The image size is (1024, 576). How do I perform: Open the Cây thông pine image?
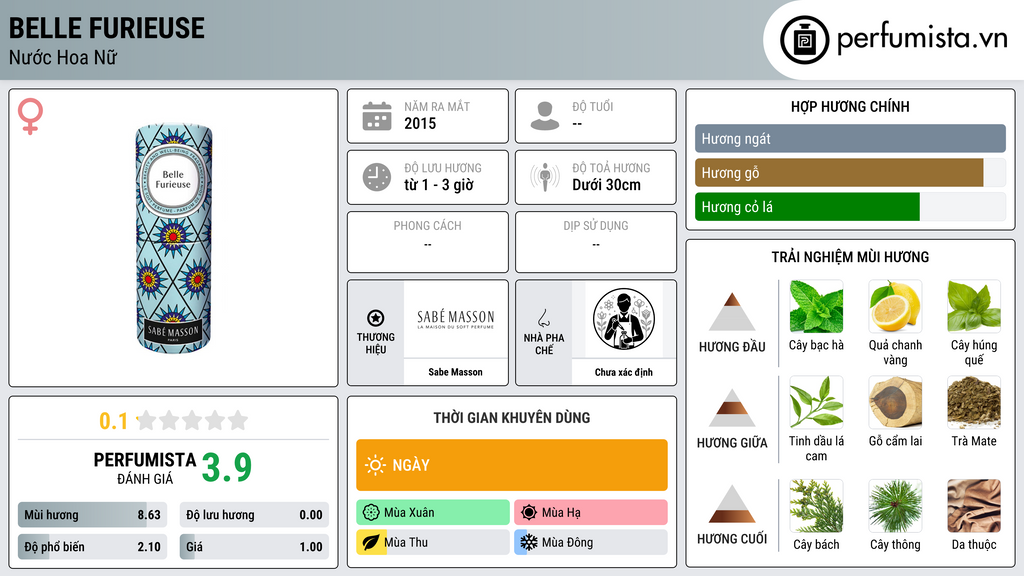[x=895, y=506]
